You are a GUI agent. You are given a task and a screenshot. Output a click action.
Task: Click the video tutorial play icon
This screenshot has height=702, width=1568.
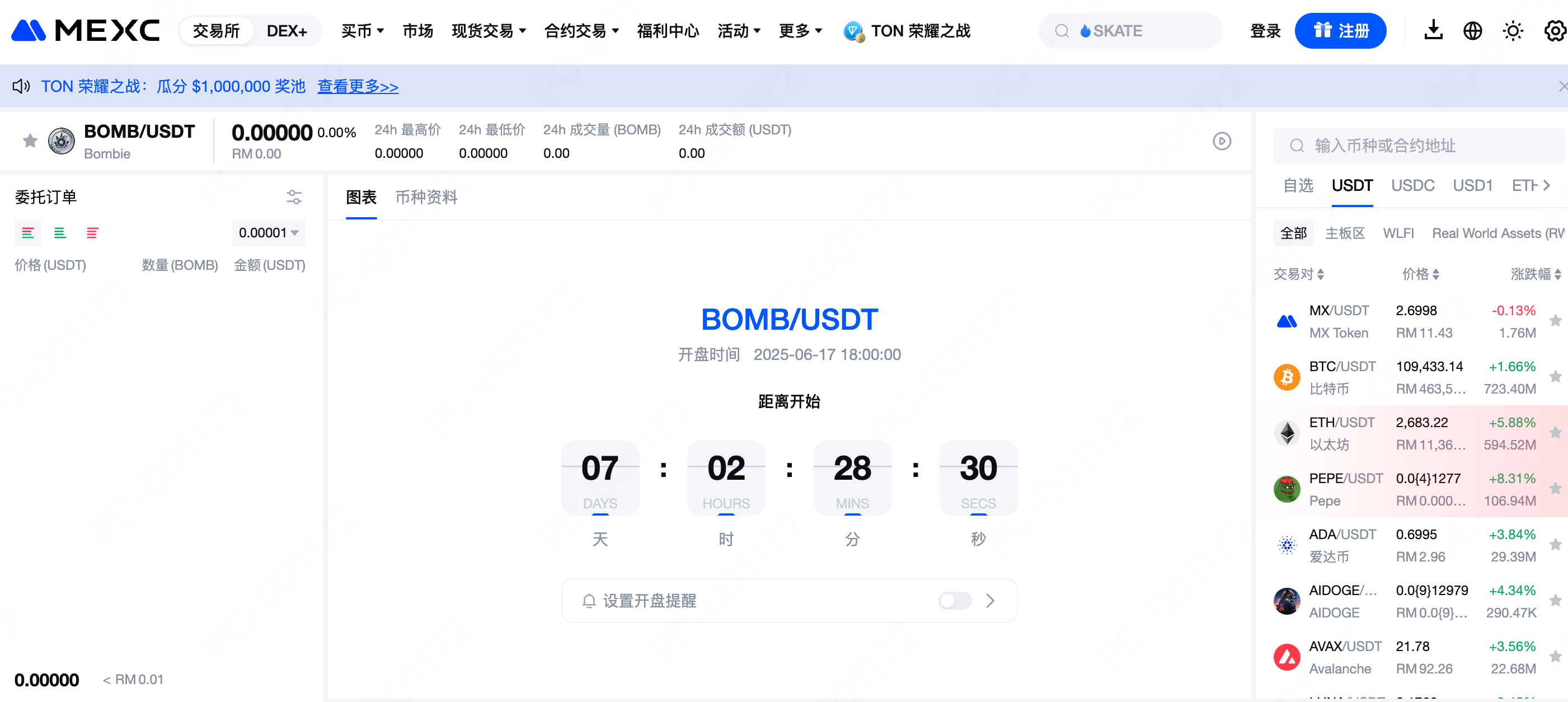pyautogui.click(x=1221, y=141)
